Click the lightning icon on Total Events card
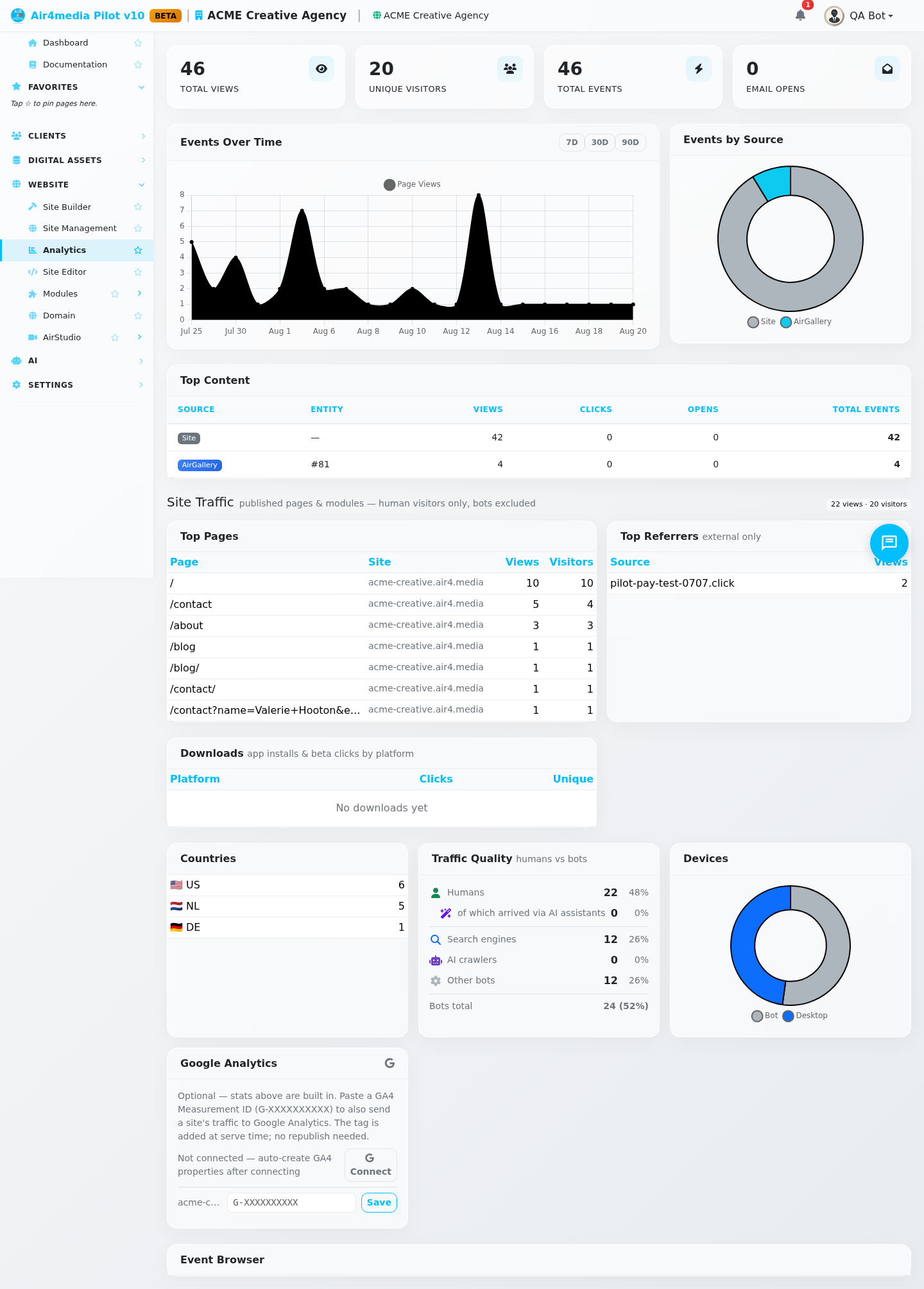The image size is (924, 1289). pos(699,69)
